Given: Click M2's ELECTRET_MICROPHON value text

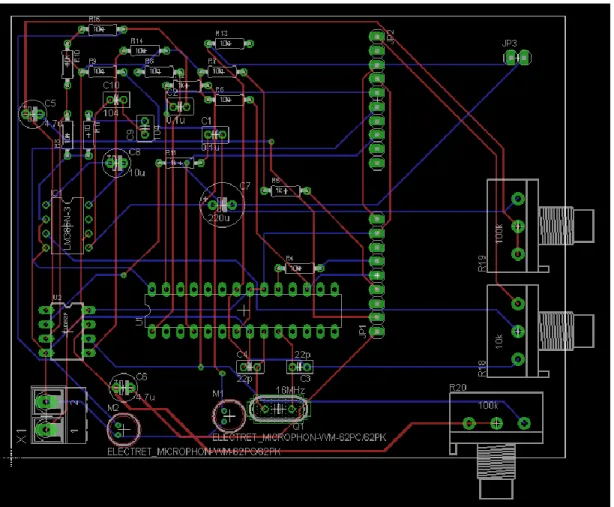Looking at the screenshot, I should coord(194,452).
